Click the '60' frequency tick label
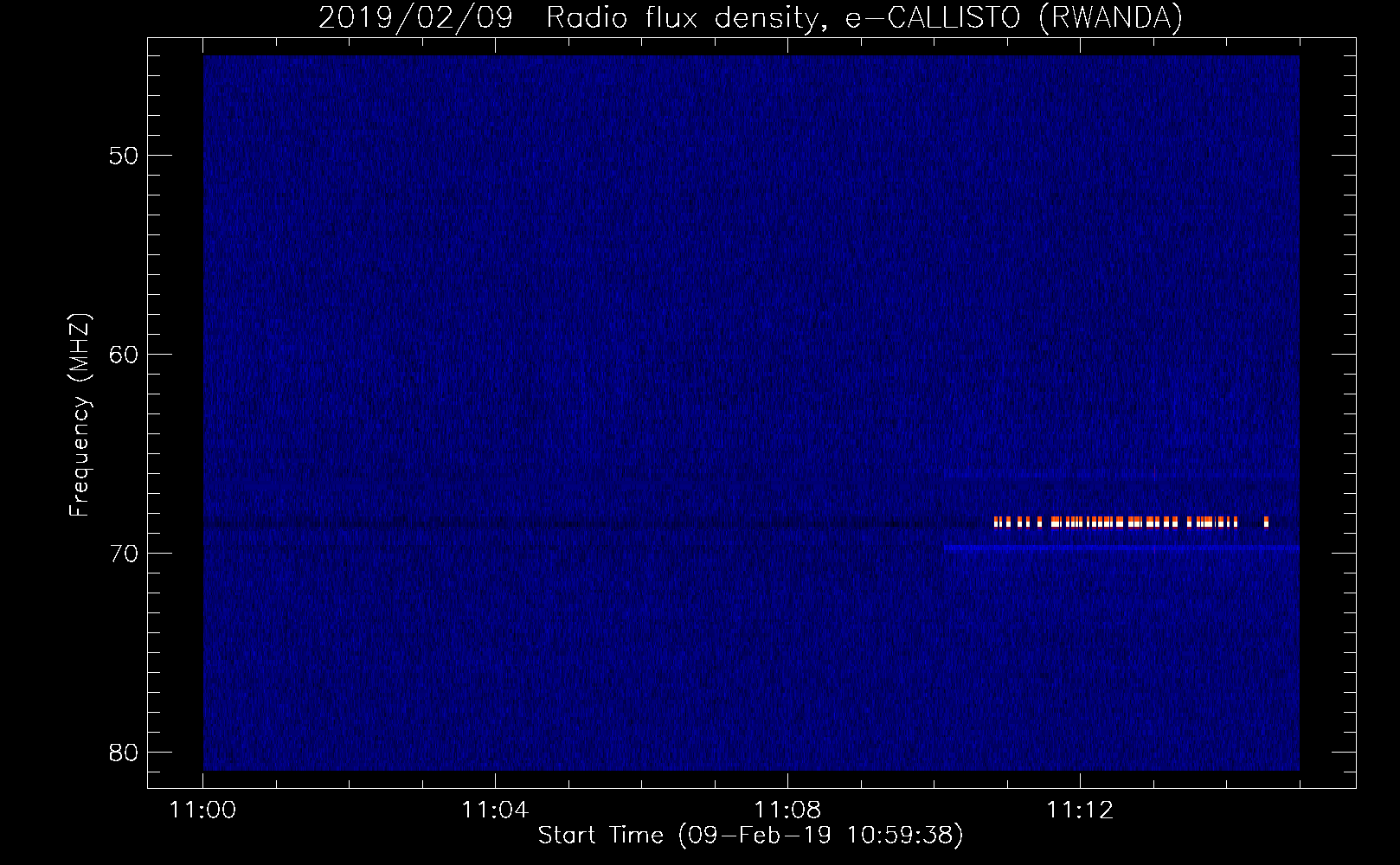The height and width of the screenshot is (865, 1400). tap(124, 355)
